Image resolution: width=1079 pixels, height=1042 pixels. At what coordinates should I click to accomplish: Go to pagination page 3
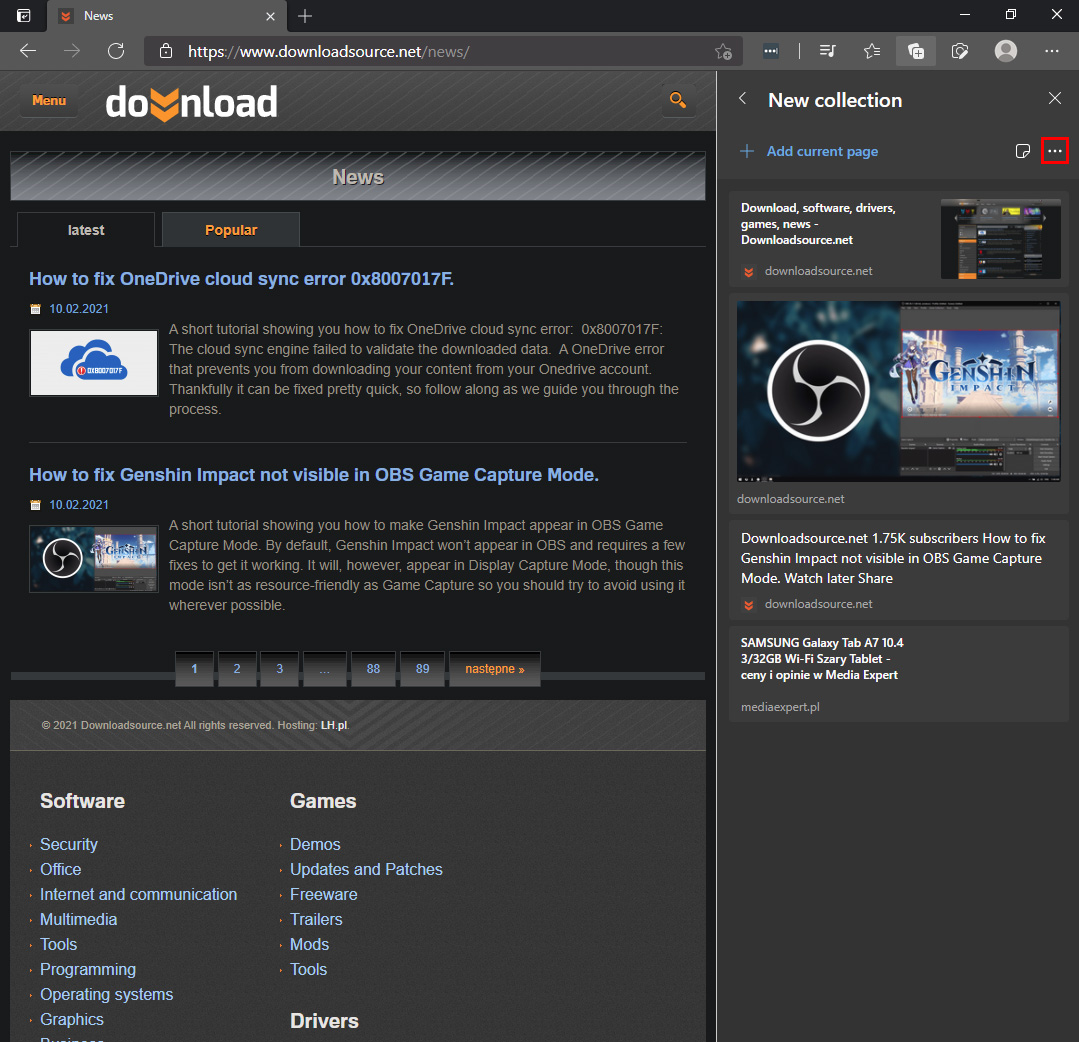coord(279,669)
